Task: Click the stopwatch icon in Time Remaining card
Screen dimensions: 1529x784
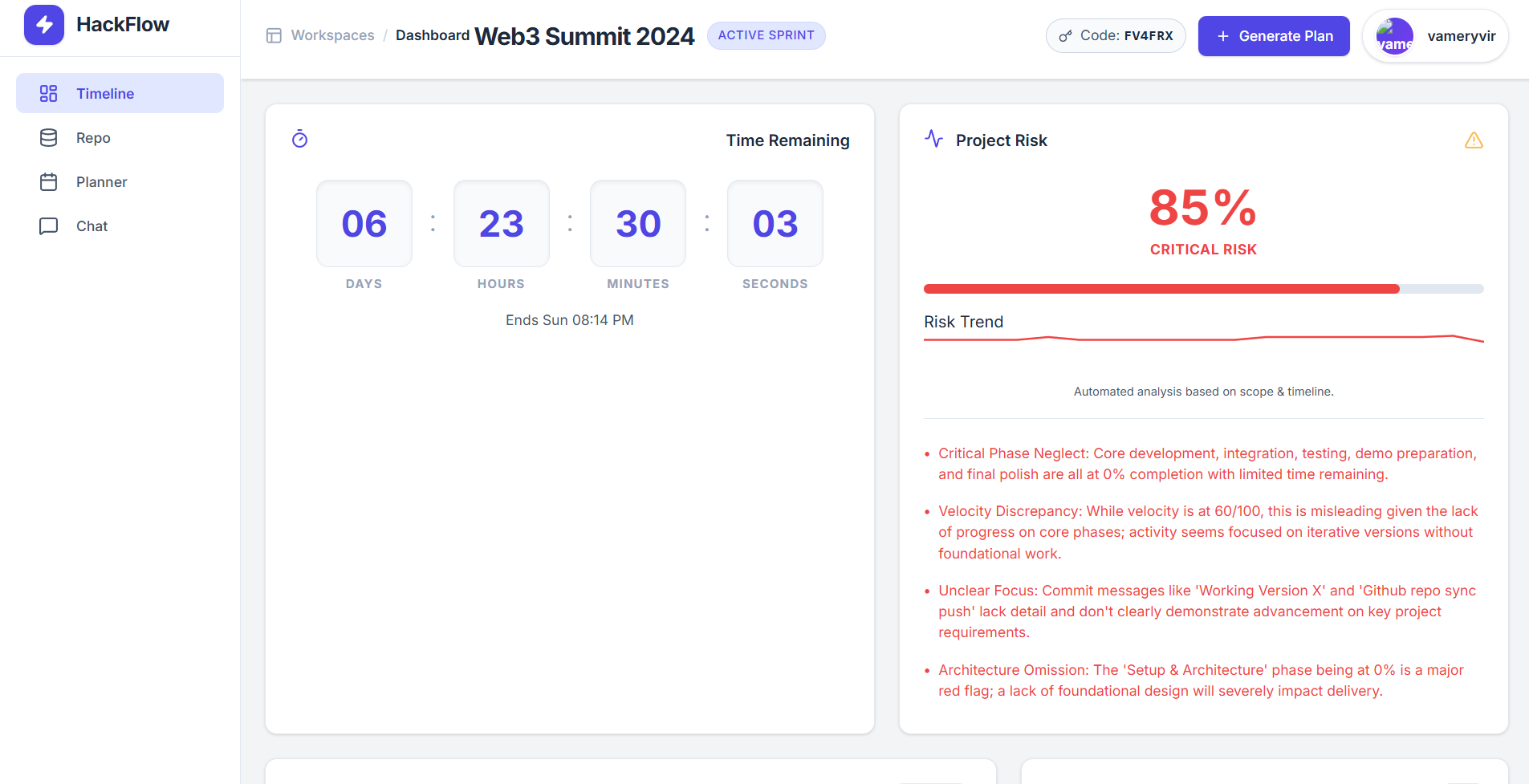Action: [x=299, y=140]
